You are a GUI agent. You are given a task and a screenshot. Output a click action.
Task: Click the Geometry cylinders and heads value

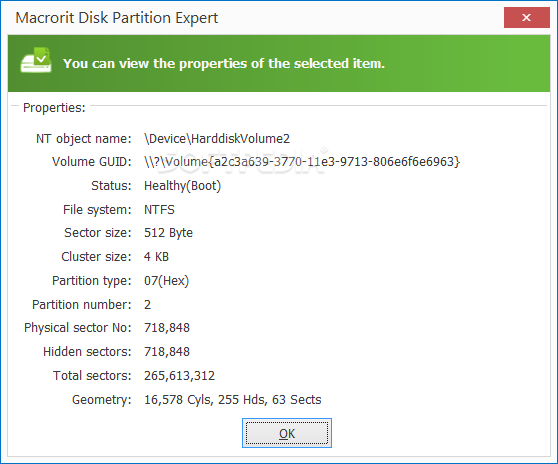(232, 400)
